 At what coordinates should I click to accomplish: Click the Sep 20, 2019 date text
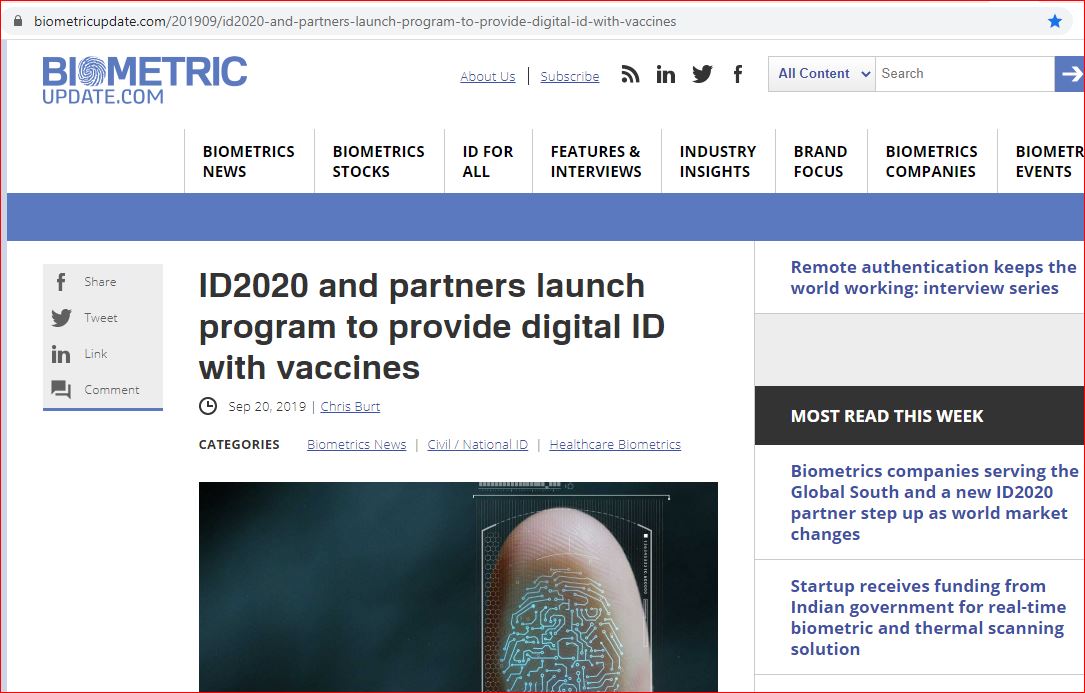(x=267, y=406)
